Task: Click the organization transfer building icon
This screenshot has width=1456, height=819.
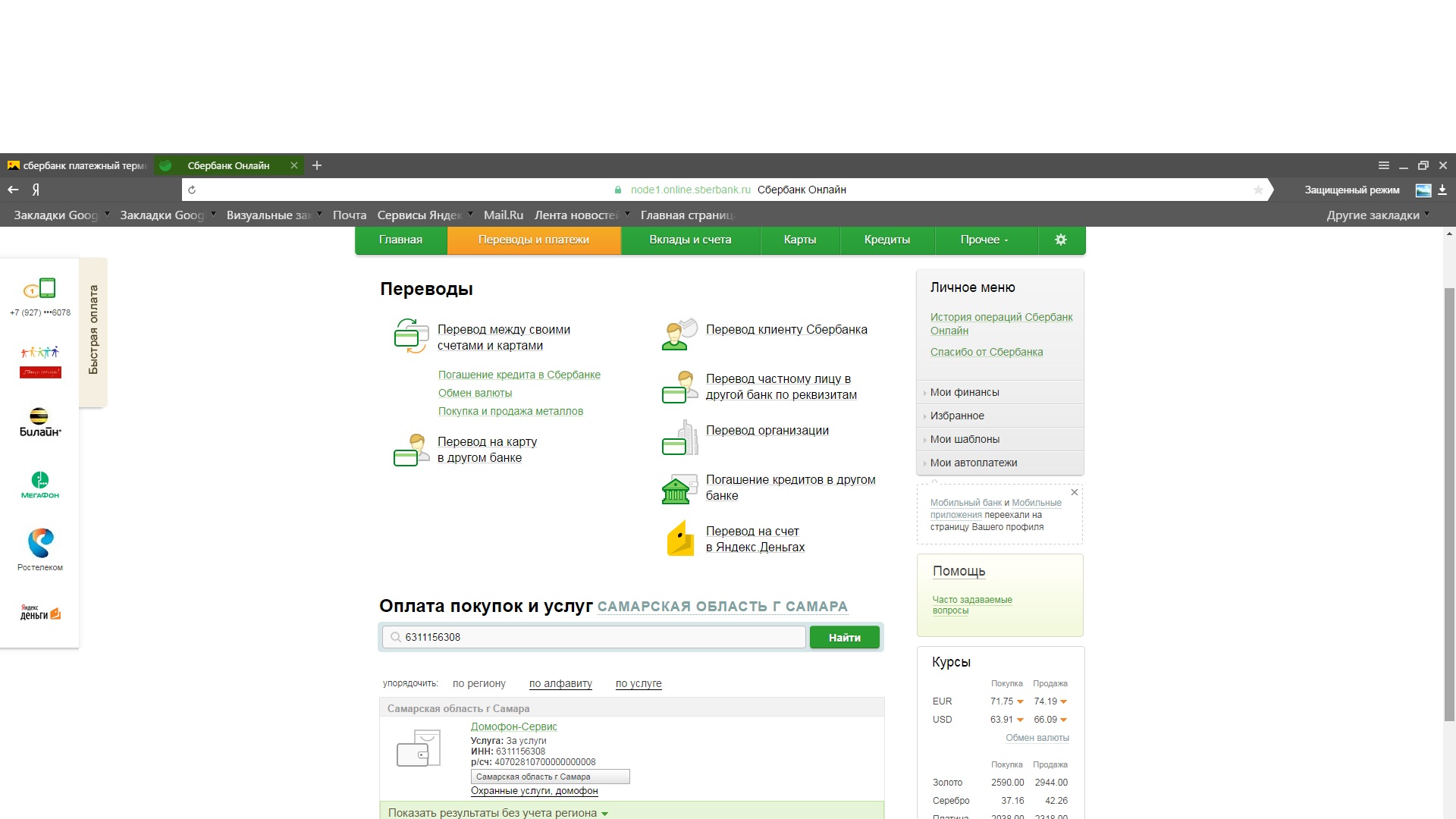Action: pos(679,438)
